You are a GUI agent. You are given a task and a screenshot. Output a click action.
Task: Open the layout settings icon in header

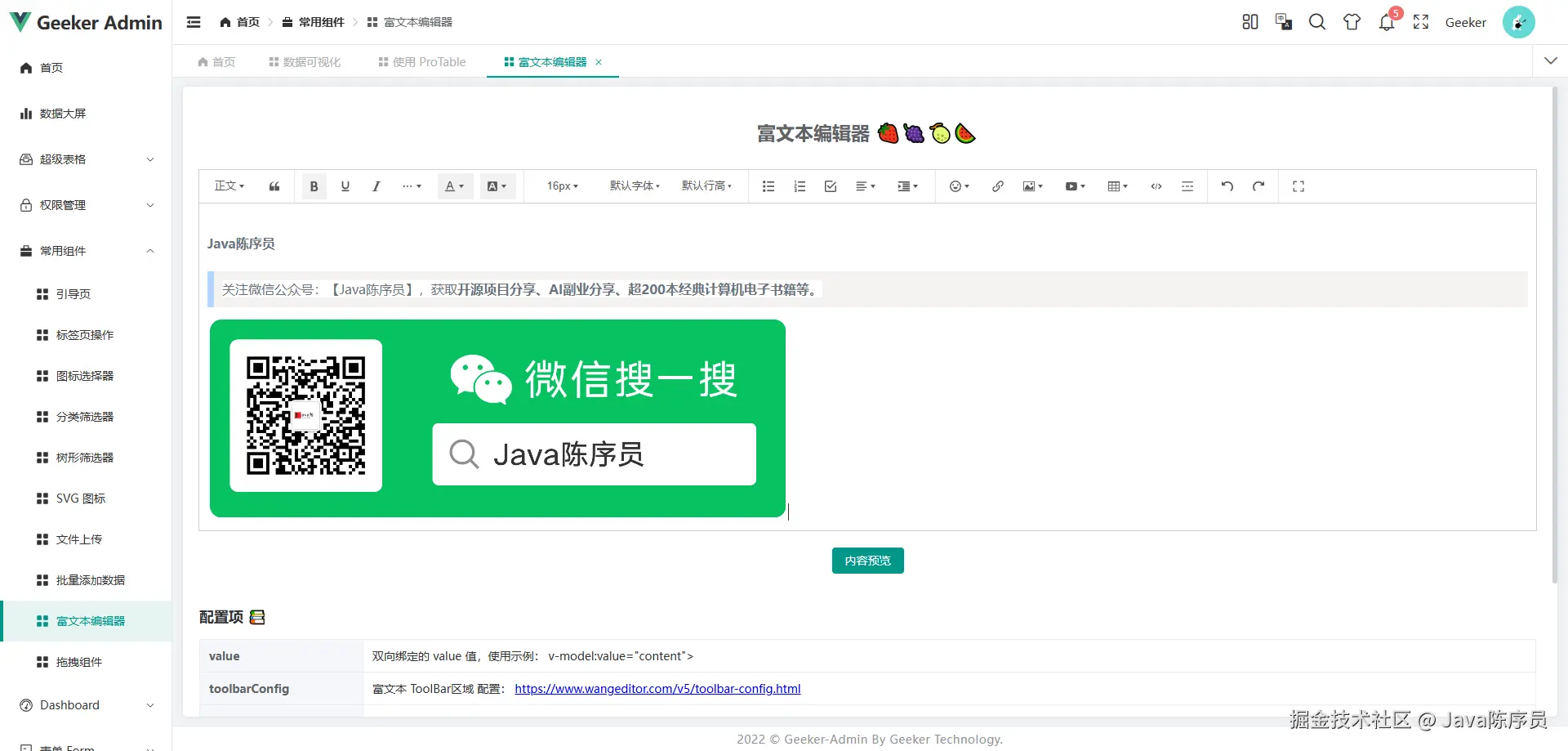(1250, 22)
